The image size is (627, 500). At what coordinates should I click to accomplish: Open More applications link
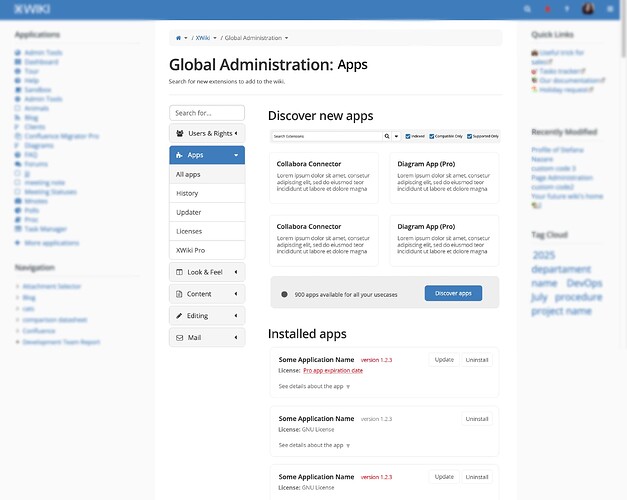[x=52, y=243]
